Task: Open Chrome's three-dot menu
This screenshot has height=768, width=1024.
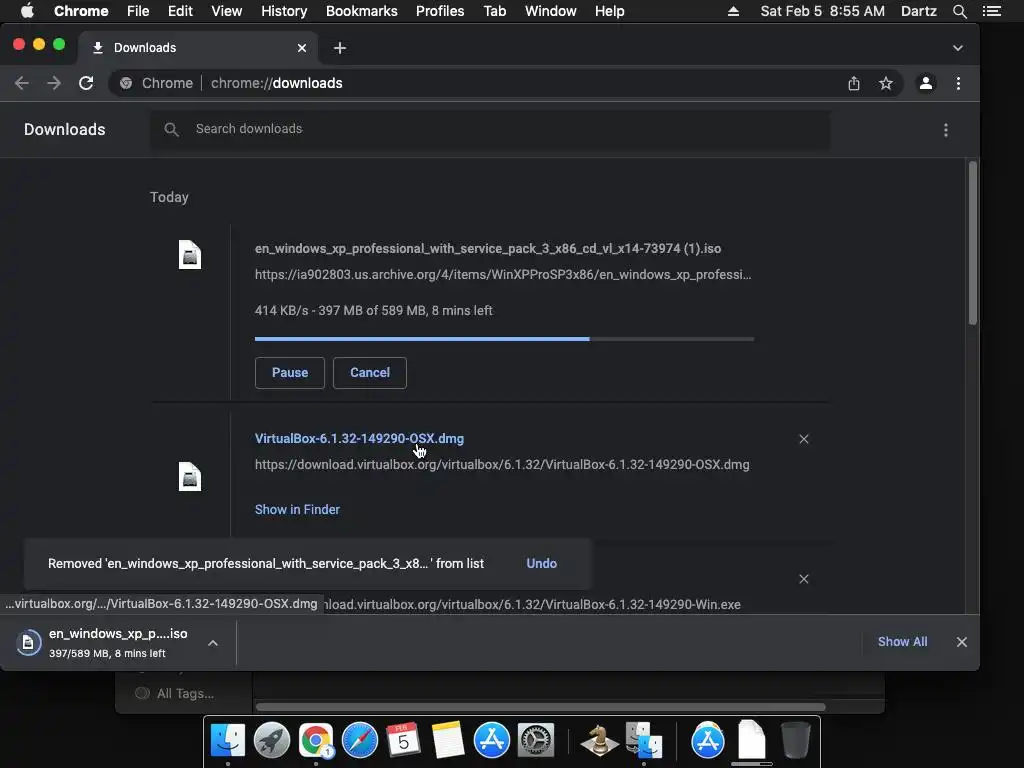Action: 958,83
